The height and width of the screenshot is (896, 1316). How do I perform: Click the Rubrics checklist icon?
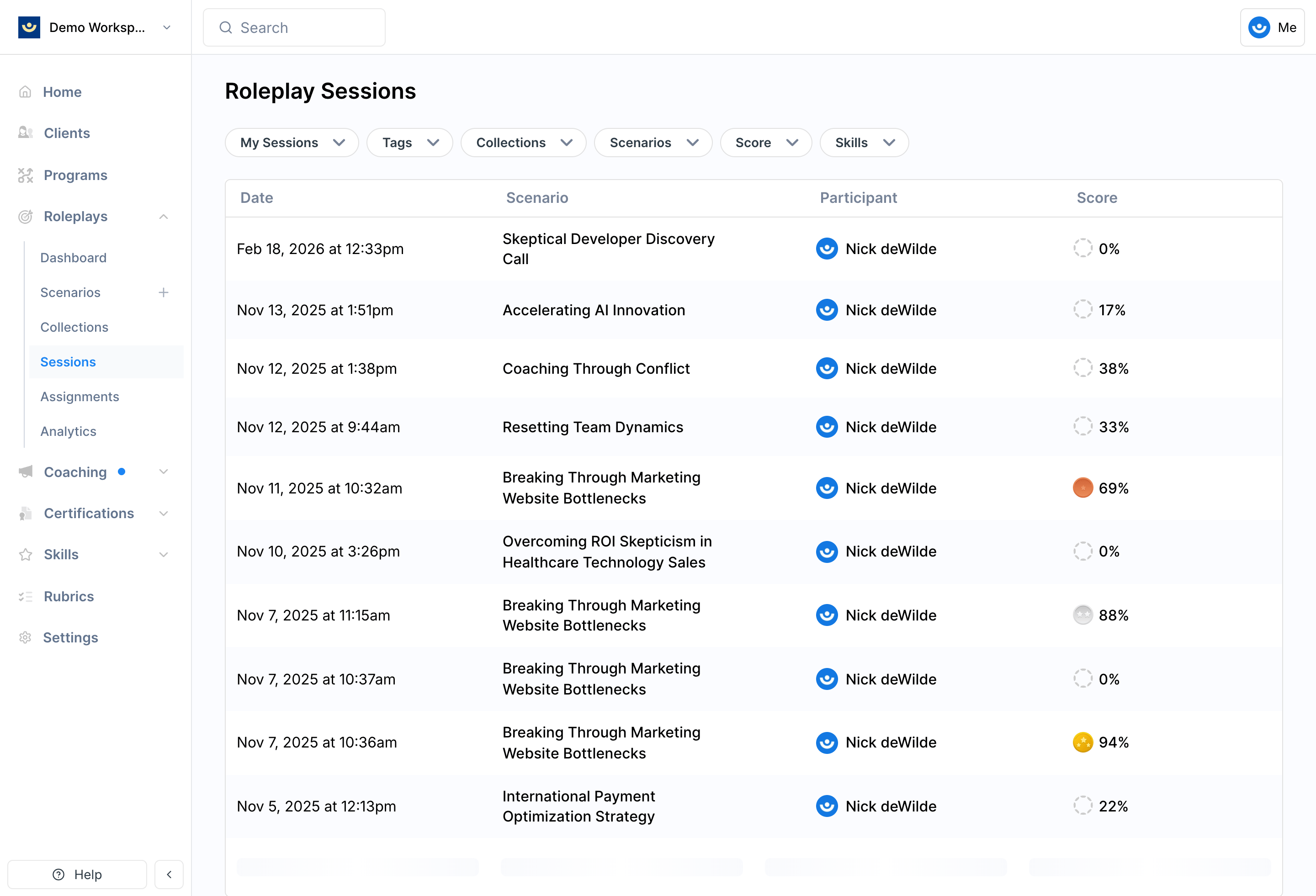click(26, 596)
